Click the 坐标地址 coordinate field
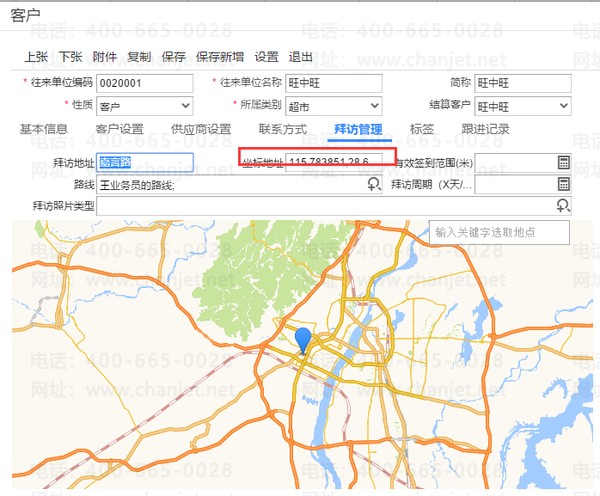The width and height of the screenshot is (600, 496). pyautogui.click(x=334, y=163)
